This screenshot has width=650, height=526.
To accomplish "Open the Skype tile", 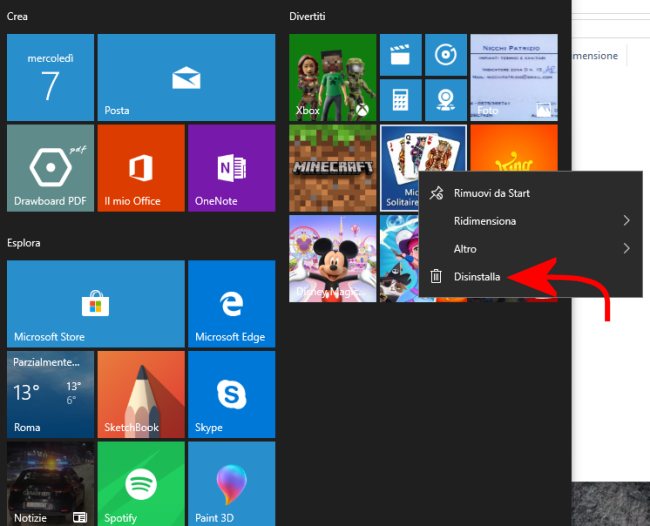I will (232, 395).
